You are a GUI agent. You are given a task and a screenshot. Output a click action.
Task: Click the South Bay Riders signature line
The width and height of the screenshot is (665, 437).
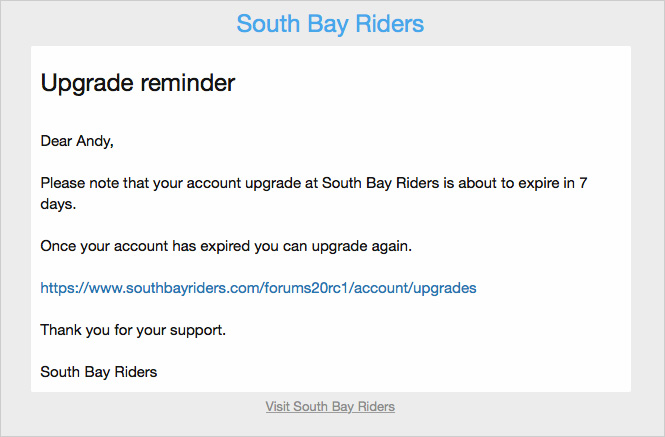coord(98,372)
